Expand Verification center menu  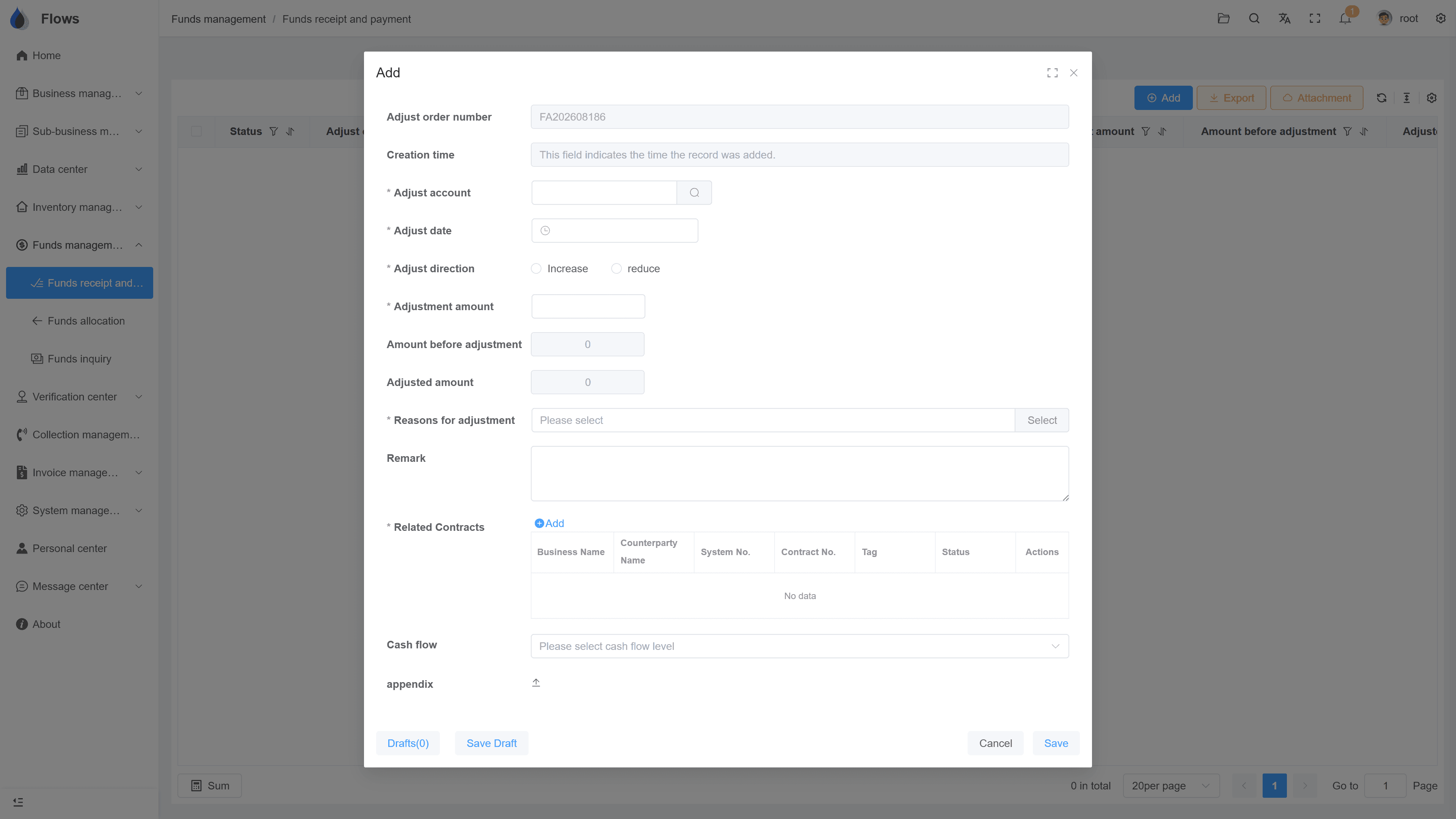click(x=79, y=397)
